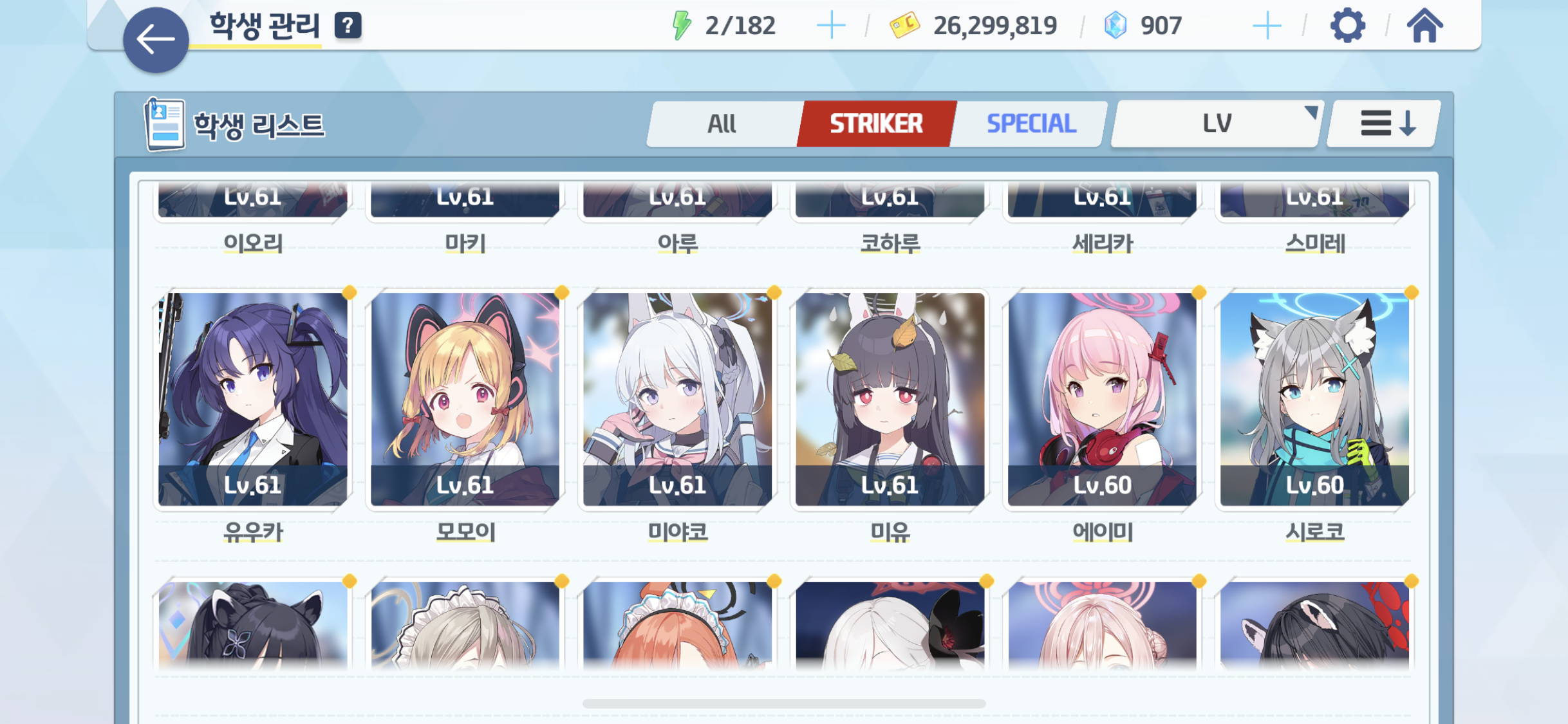Open the 시로코 student card
The height and width of the screenshot is (724, 1568).
[x=1314, y=399]
